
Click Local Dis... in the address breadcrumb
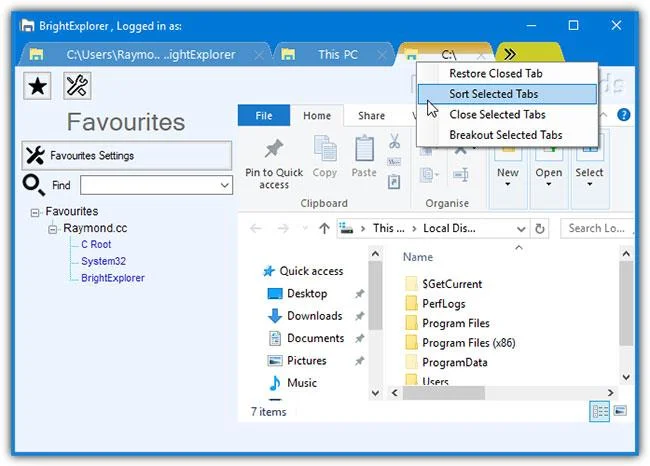click(449, 228)
